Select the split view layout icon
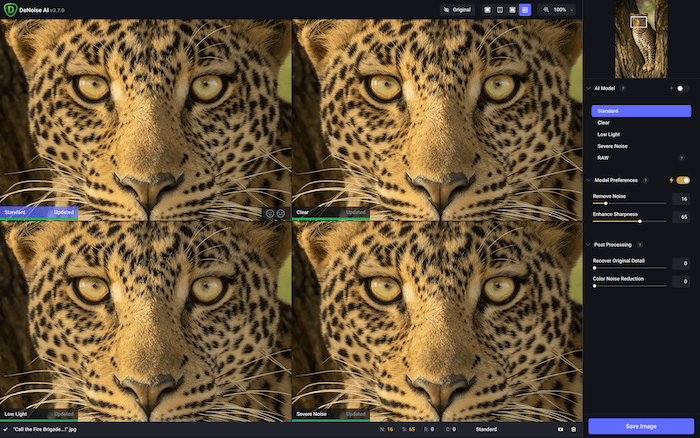The image size is (700, 438). click(x=500, y=9)
